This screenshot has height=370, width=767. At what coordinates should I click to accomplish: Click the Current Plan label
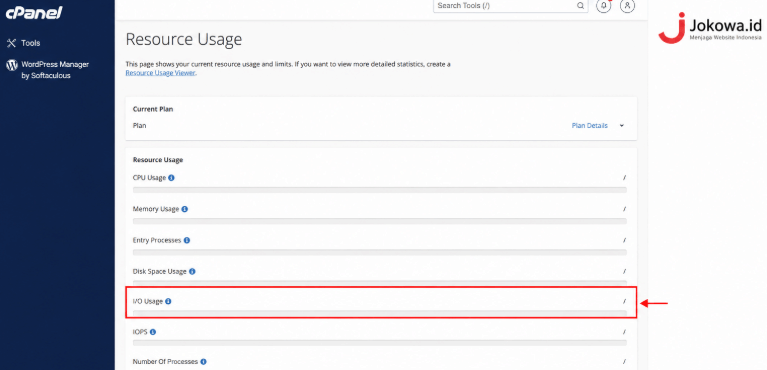[x=153, y=109]
